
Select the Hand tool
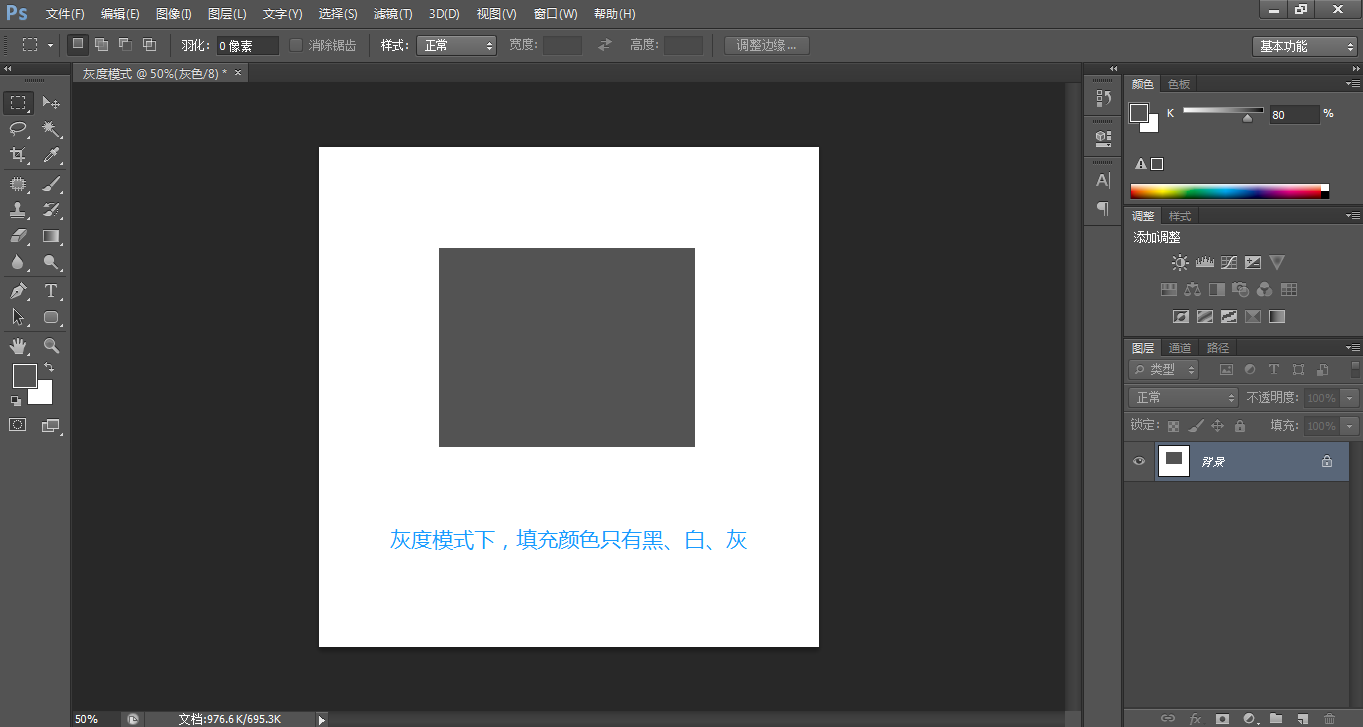(18, 346)
